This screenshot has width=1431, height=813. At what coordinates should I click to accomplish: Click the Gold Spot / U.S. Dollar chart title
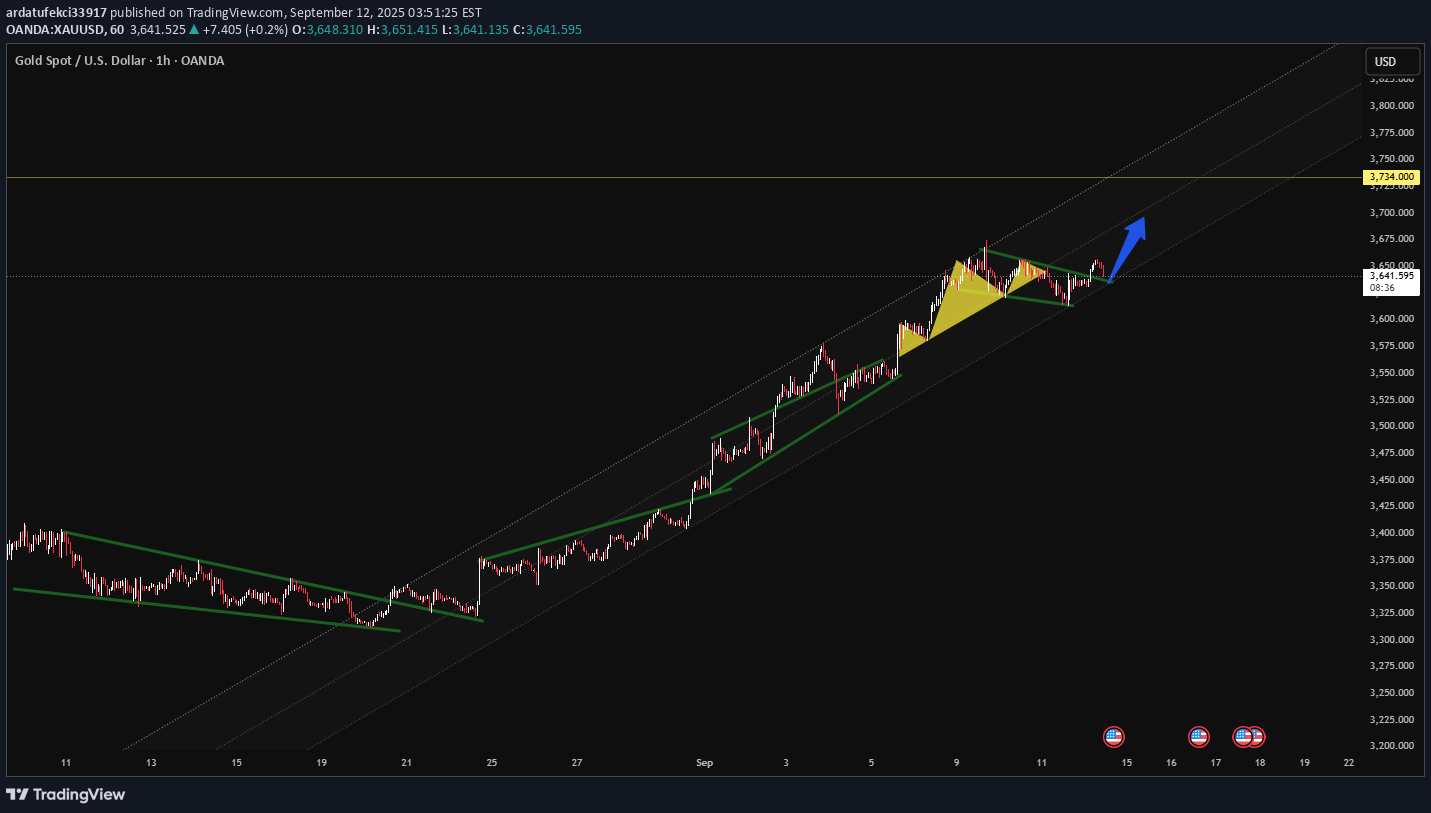point(119,61)
